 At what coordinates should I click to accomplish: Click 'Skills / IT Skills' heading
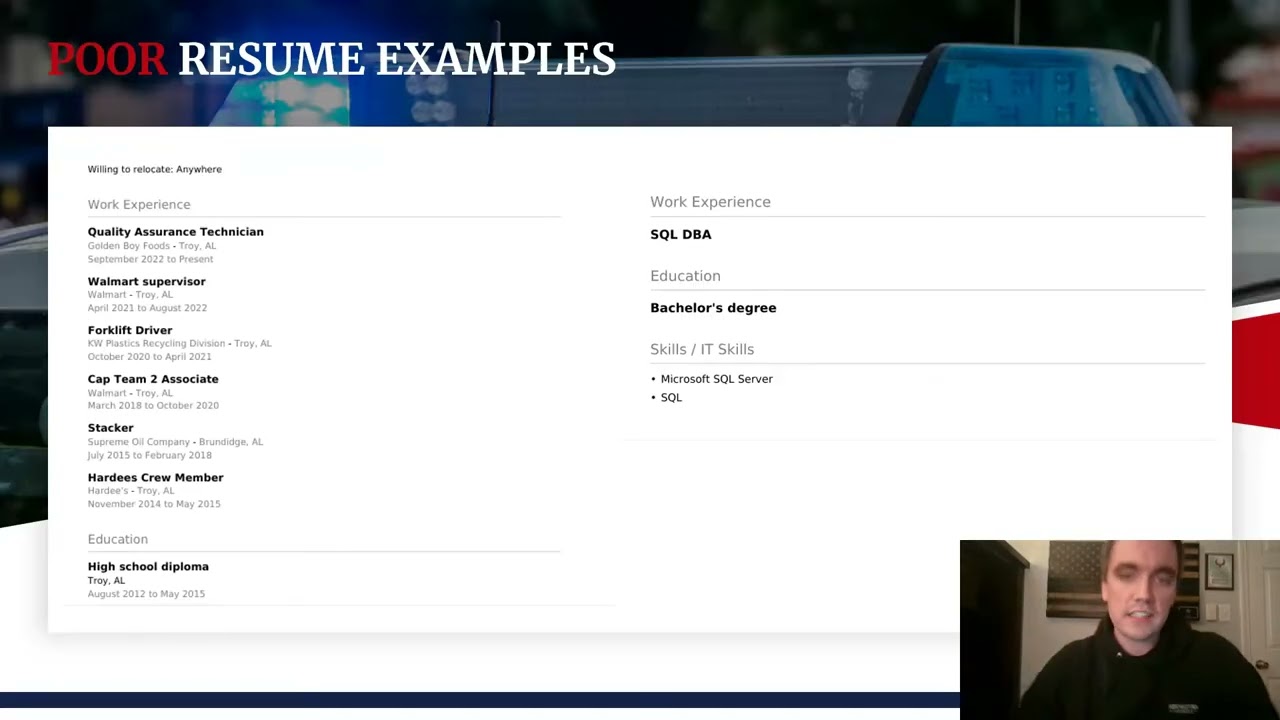coord(702,349)
